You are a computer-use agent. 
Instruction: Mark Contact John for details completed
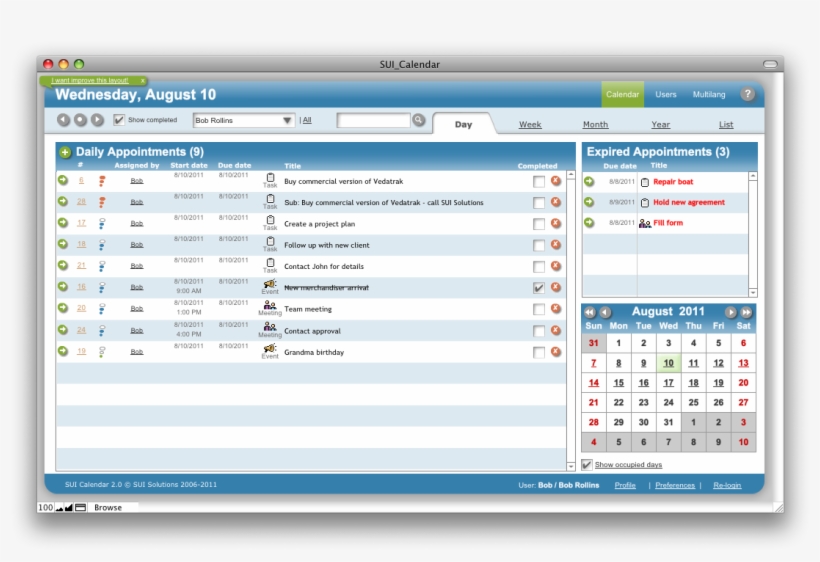tap(539, 267)
